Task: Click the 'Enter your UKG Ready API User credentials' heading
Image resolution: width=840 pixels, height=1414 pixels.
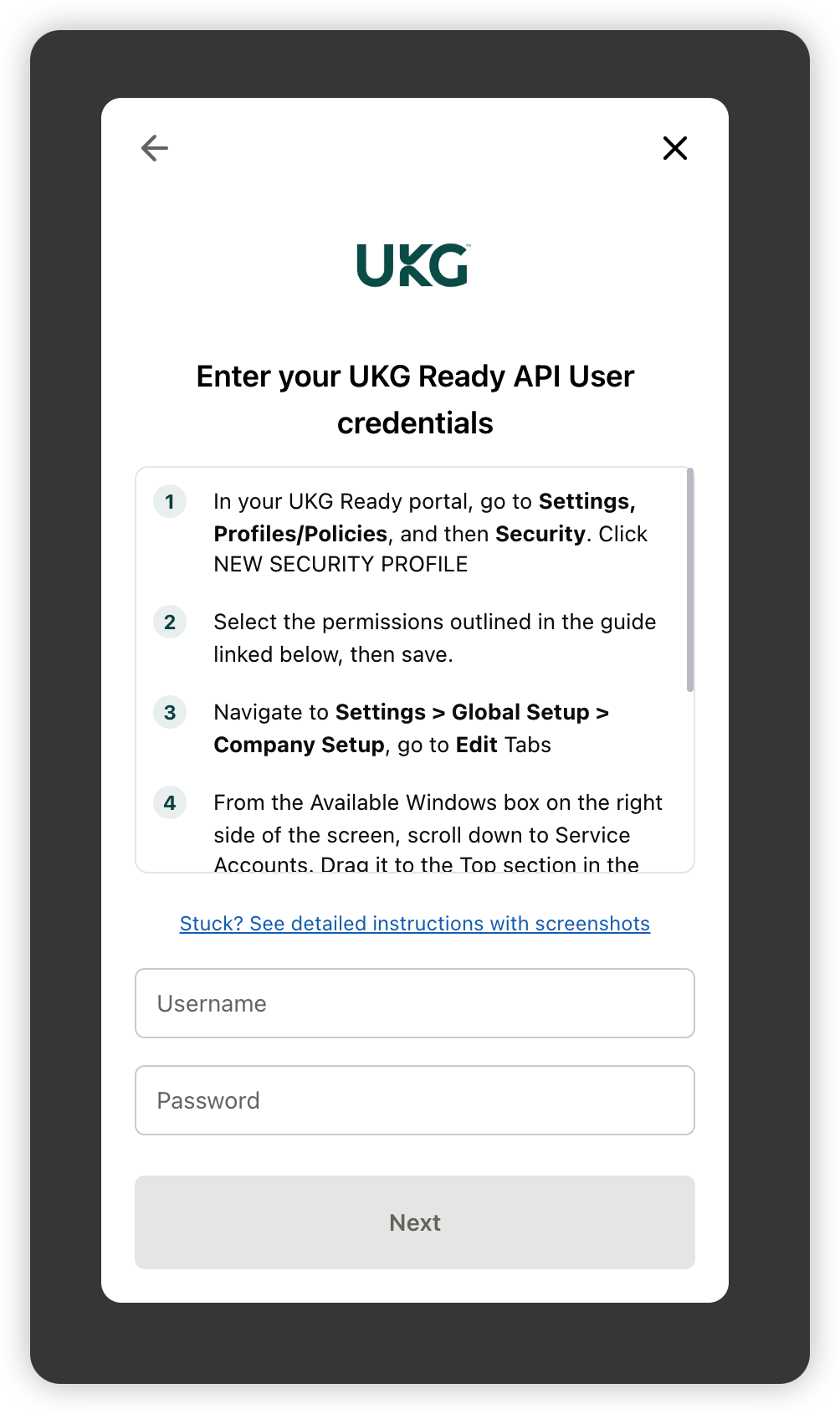Action: pyautogui.click(x=415, y=400)
